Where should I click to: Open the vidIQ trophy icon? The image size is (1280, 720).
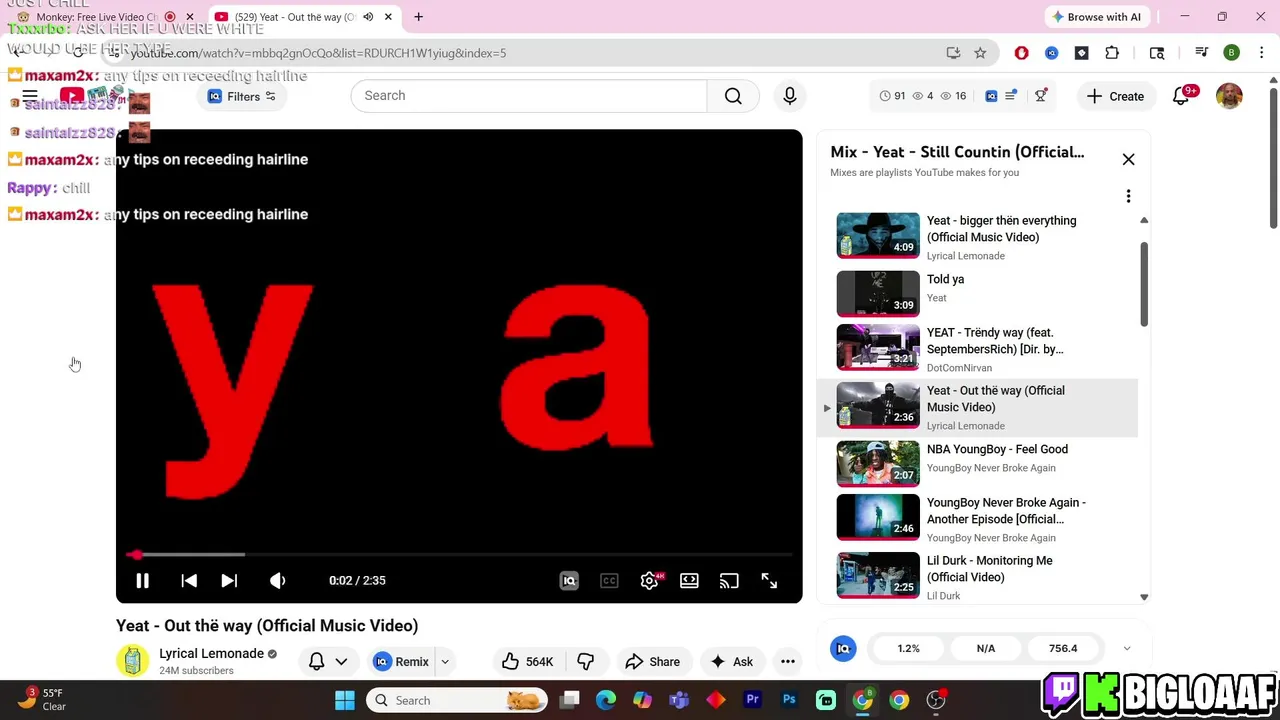(1041, 96)
